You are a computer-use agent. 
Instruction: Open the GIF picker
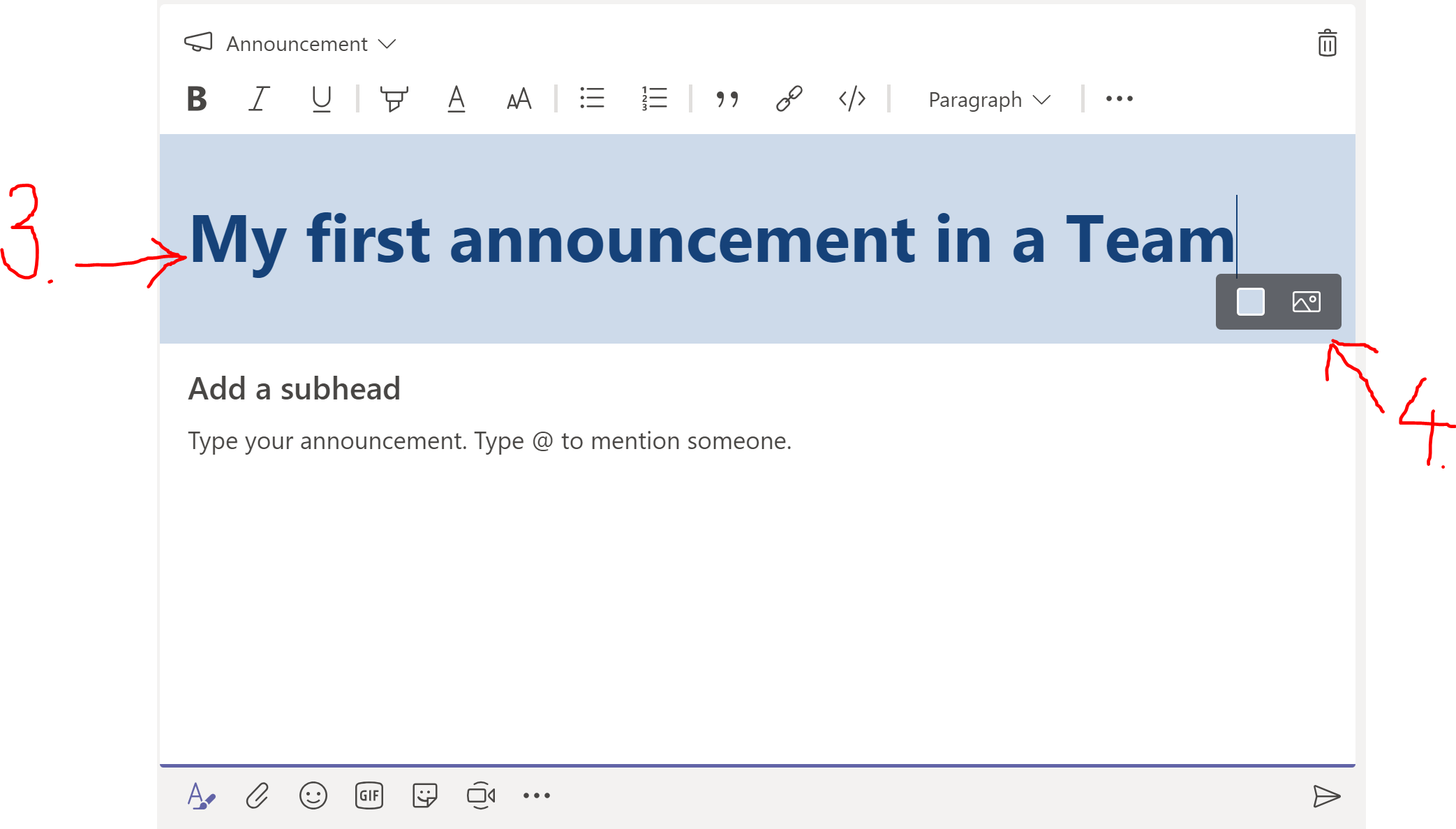pos(369,795)
